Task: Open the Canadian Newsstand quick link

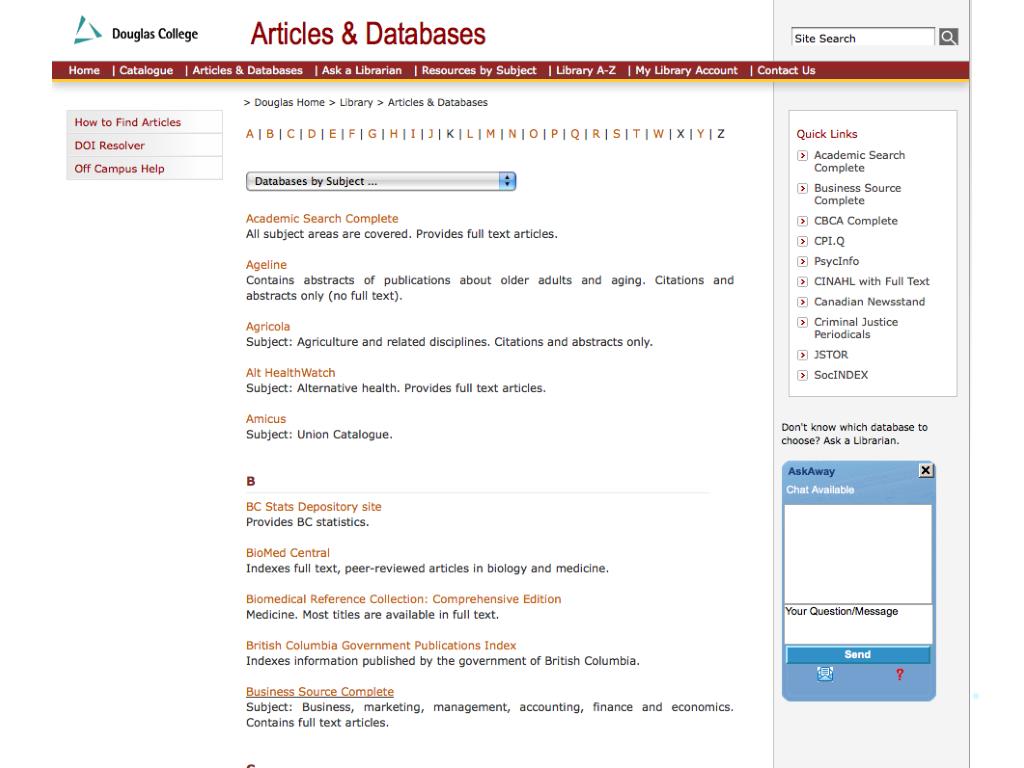Action: [x=869, y=302]
